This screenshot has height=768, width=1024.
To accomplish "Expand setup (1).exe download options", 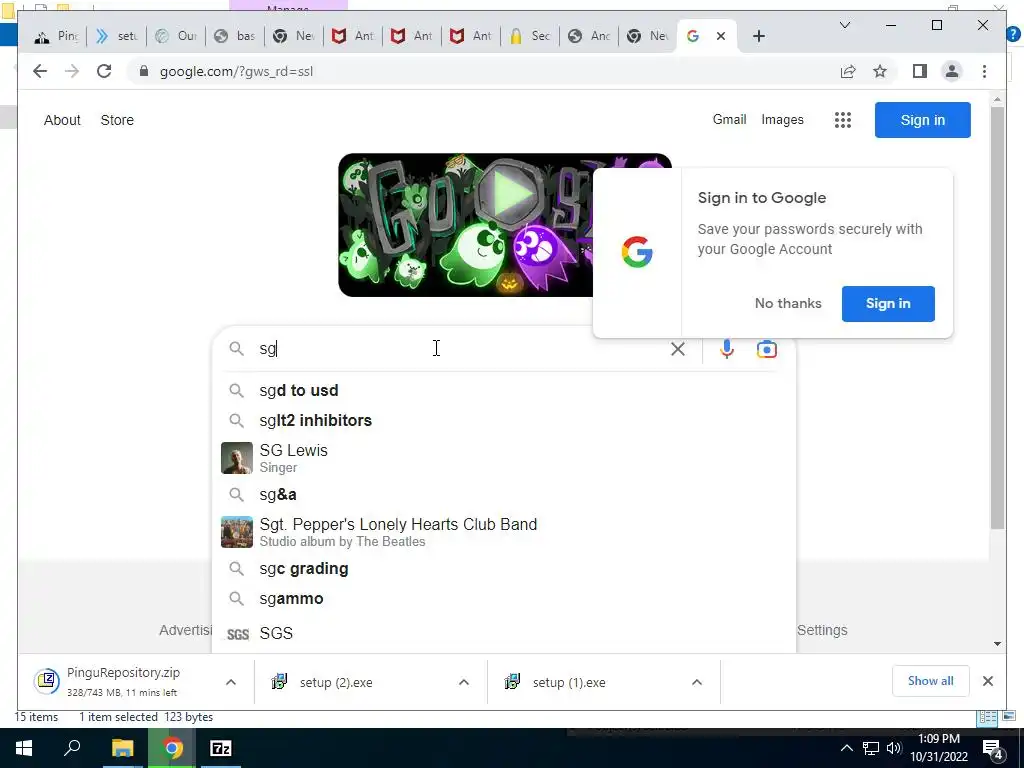I will pyautogui.click(x=697, y=682).
